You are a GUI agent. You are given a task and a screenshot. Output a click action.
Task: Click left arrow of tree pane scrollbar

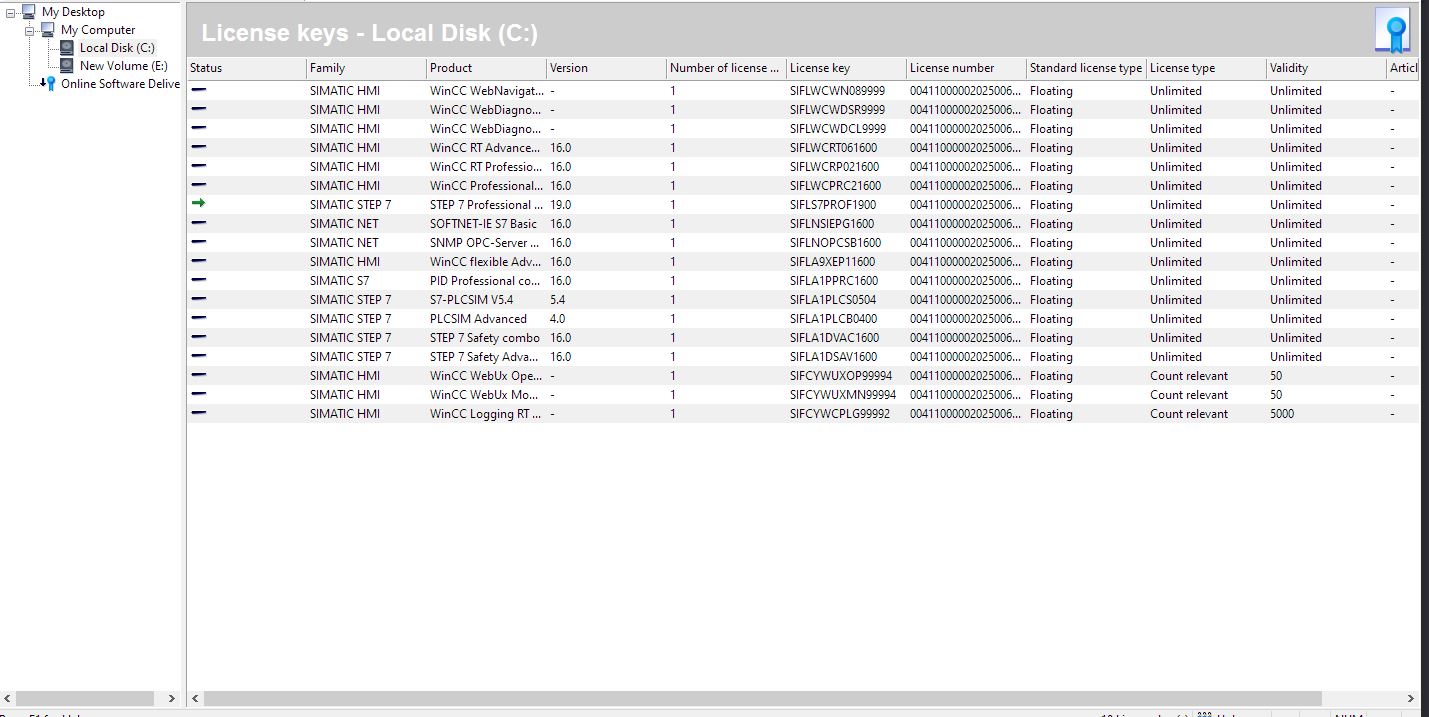tap(9, 698)
